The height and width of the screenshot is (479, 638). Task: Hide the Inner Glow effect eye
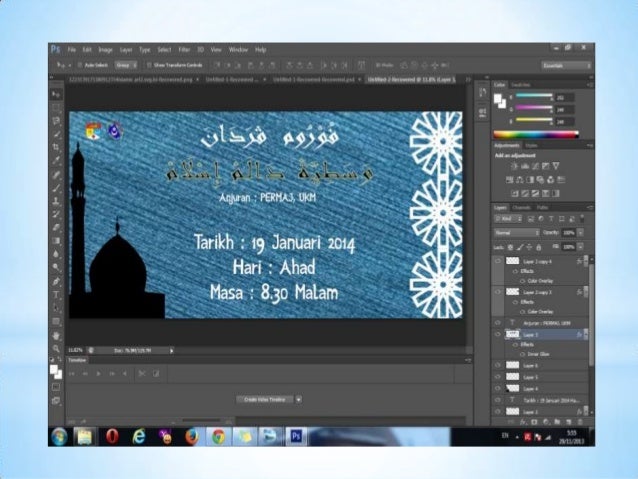(522, 354)
